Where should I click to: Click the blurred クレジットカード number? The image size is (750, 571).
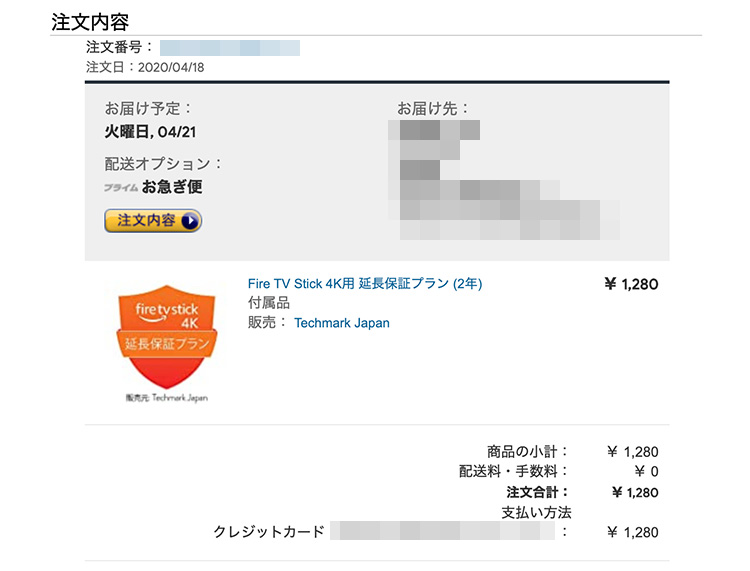(x=442, y=531)
